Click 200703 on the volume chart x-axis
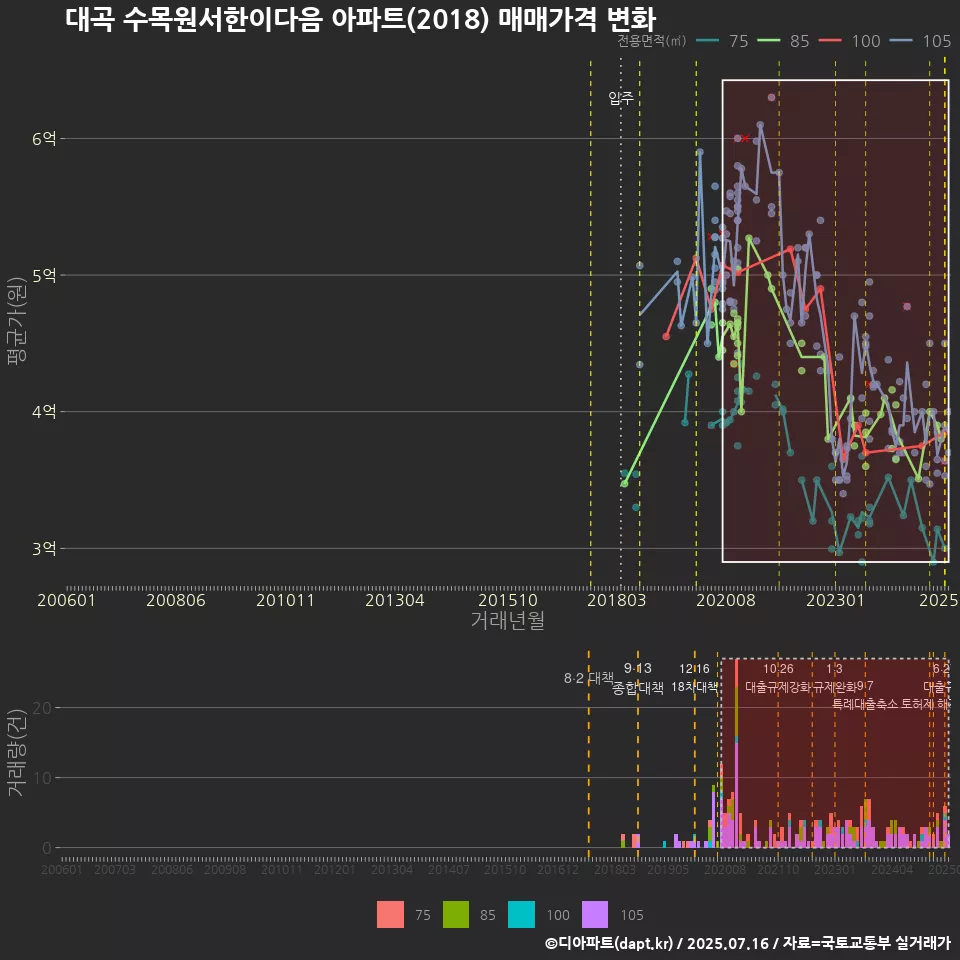This screenshot has width=960, height=960. pos(114,869)
